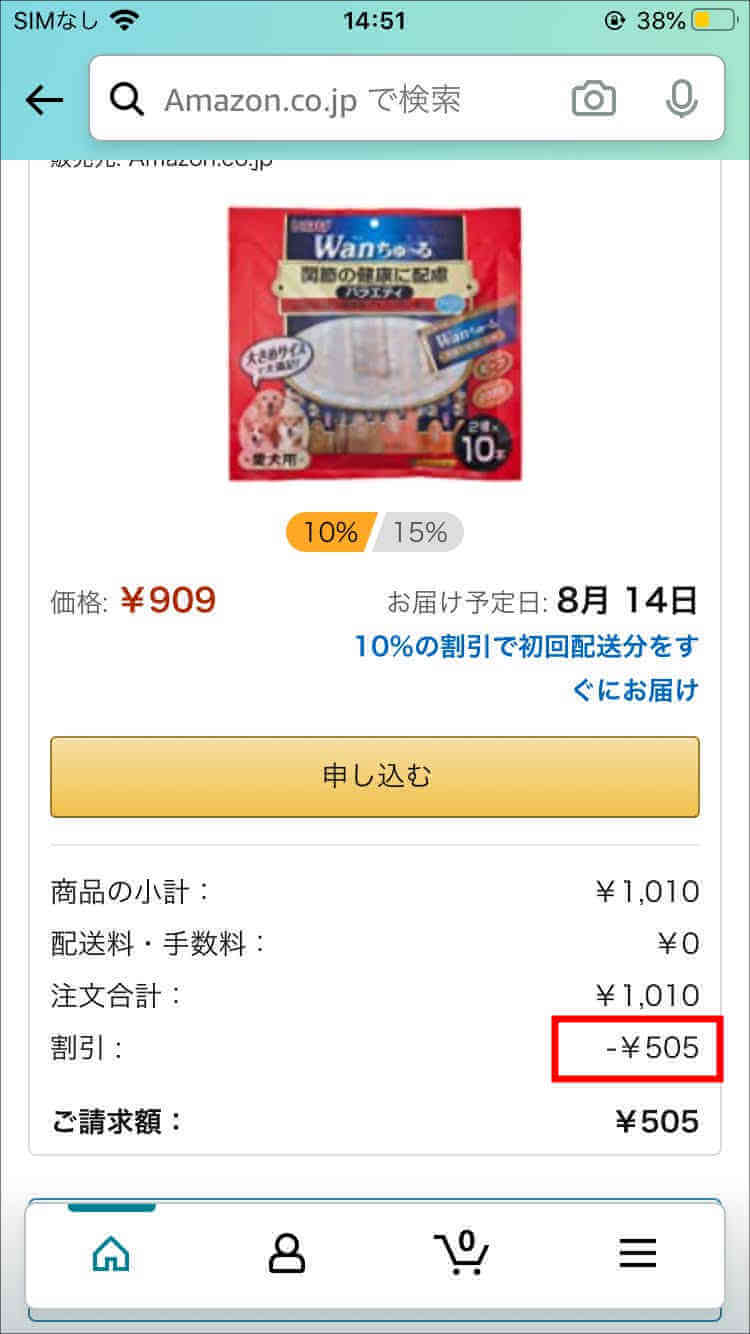Image resolution: width=750 pixels, height=1334 pixels.
Task: Tap the ご請求額 total row
Action: click(375, 1121)
